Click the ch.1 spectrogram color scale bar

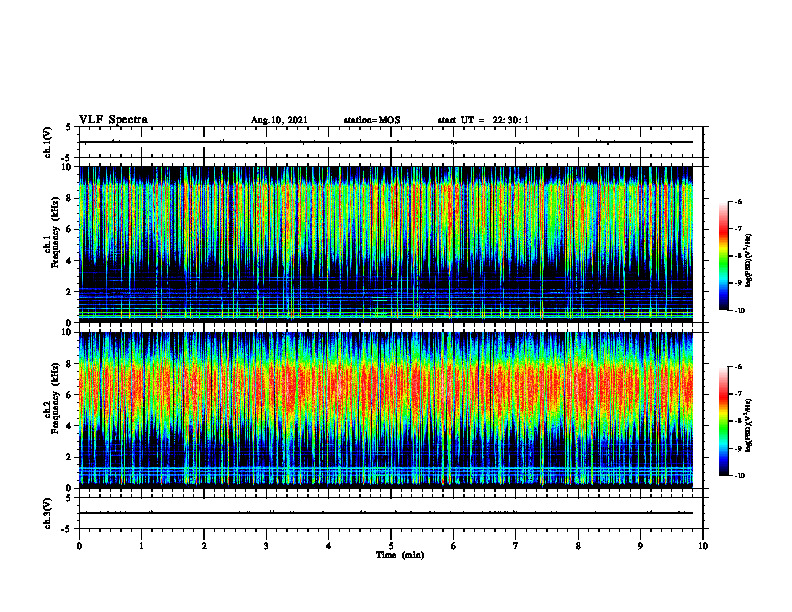point(723,256)
